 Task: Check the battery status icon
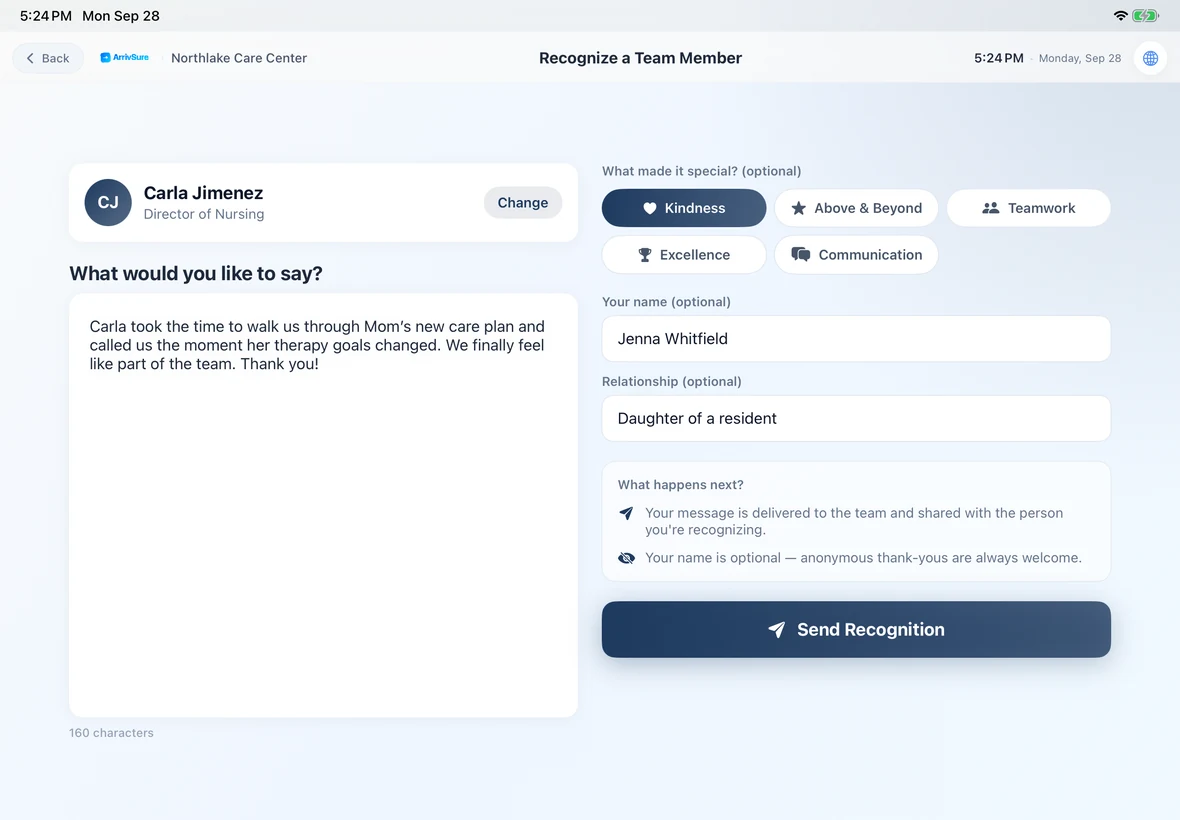(1146, 16)
